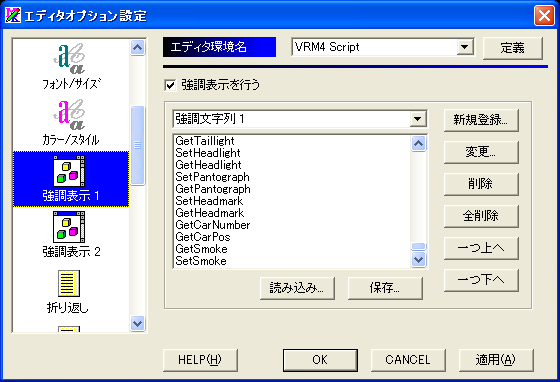Select GetCarNumber in the keyword list
The width and height of the screenshot is (560, 382).
pos(292,225)
